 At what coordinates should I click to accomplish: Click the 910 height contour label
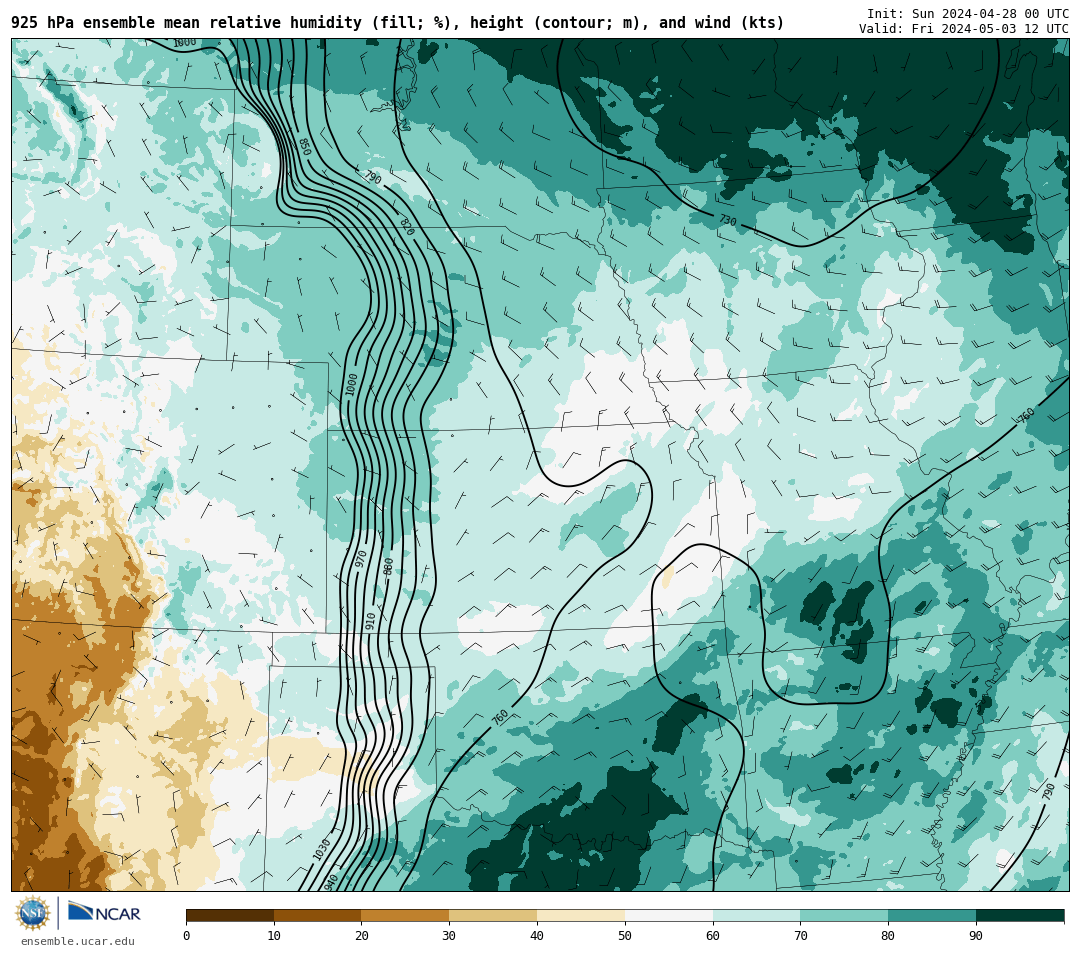coord(371,621)
